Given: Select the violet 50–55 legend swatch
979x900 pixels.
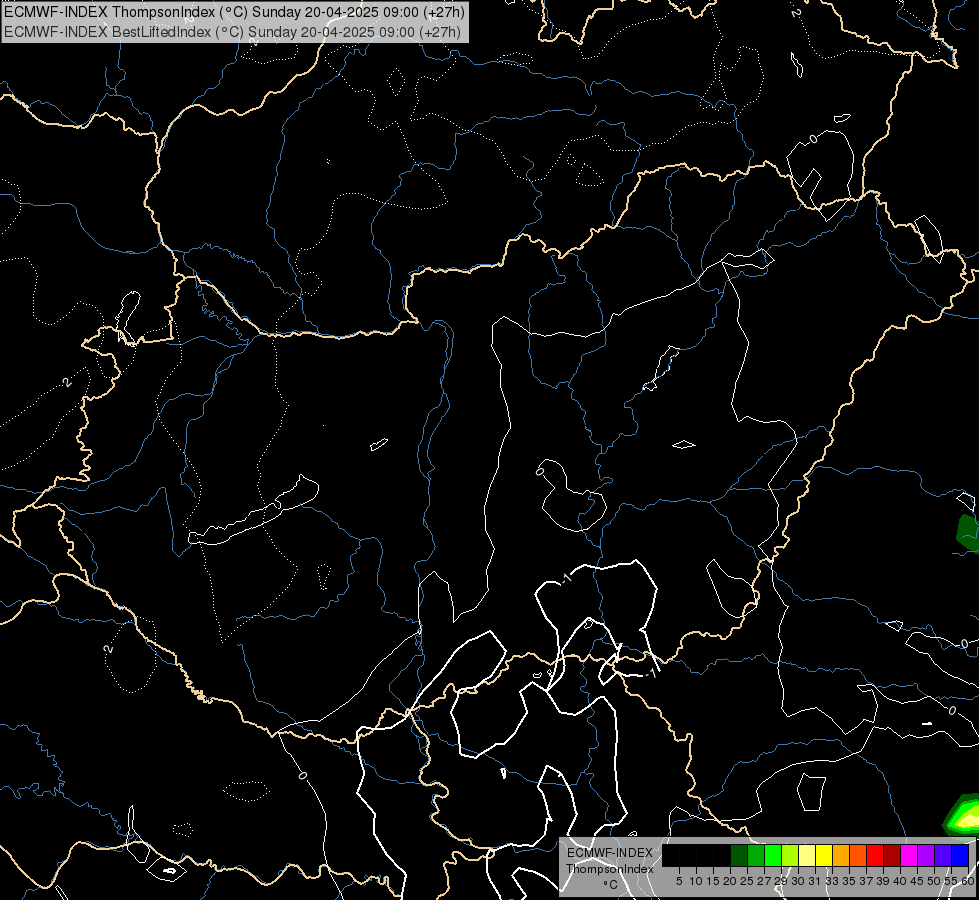Looking at the screenshot, I should point(943,855).
